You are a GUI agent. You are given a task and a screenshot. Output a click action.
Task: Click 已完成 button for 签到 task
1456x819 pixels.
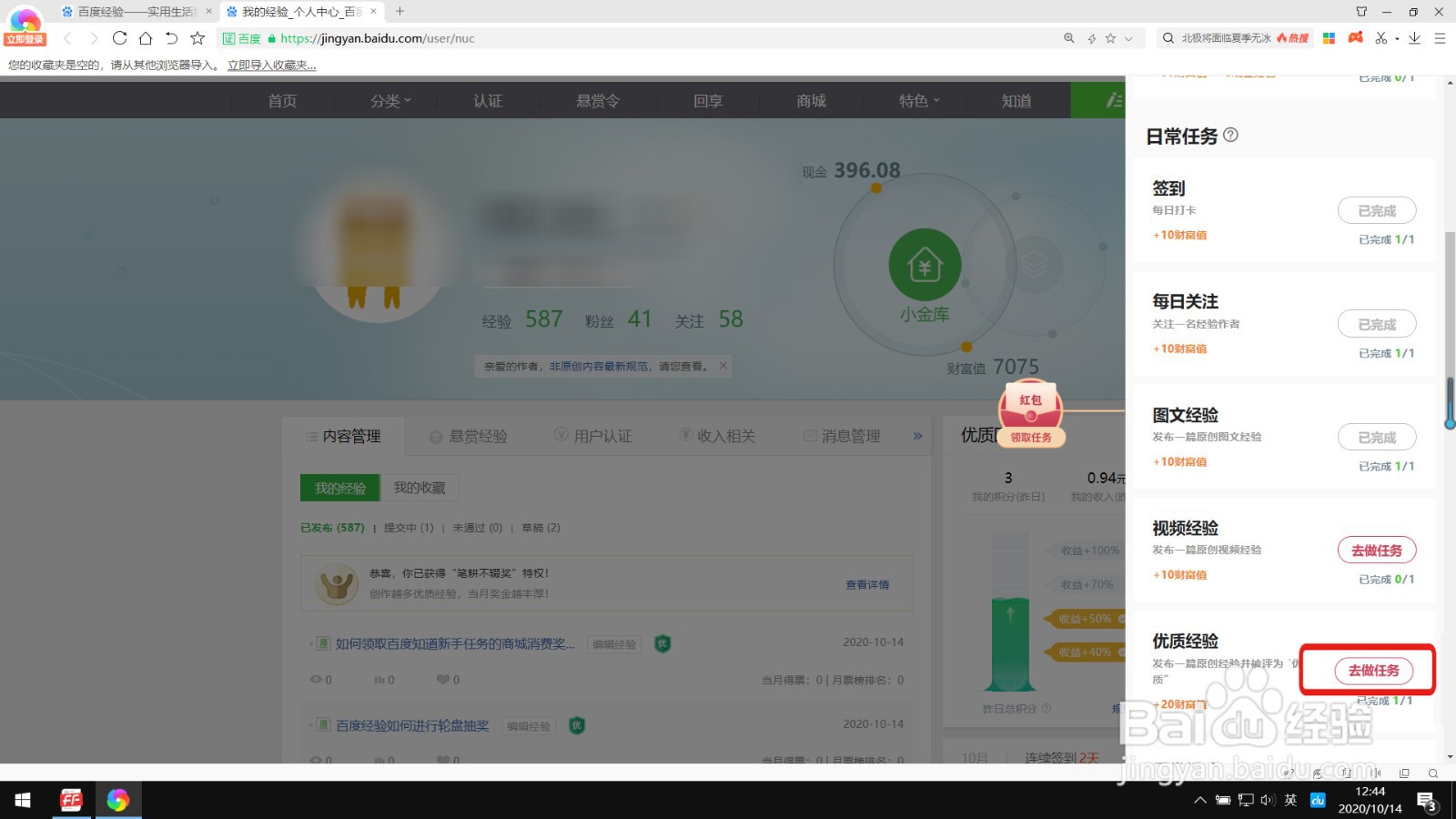(x=1377, y=211)
